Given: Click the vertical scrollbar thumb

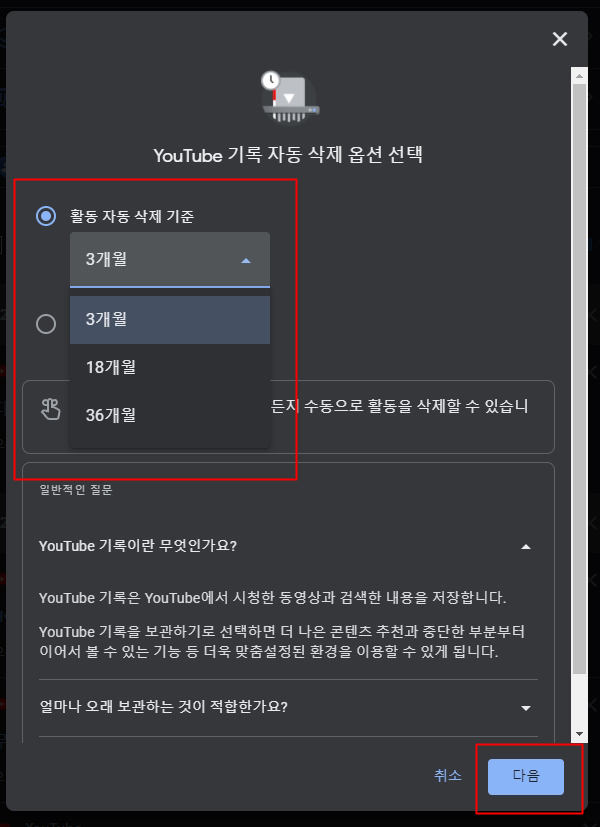Looking at the screenshot, I should click(579, 379).
